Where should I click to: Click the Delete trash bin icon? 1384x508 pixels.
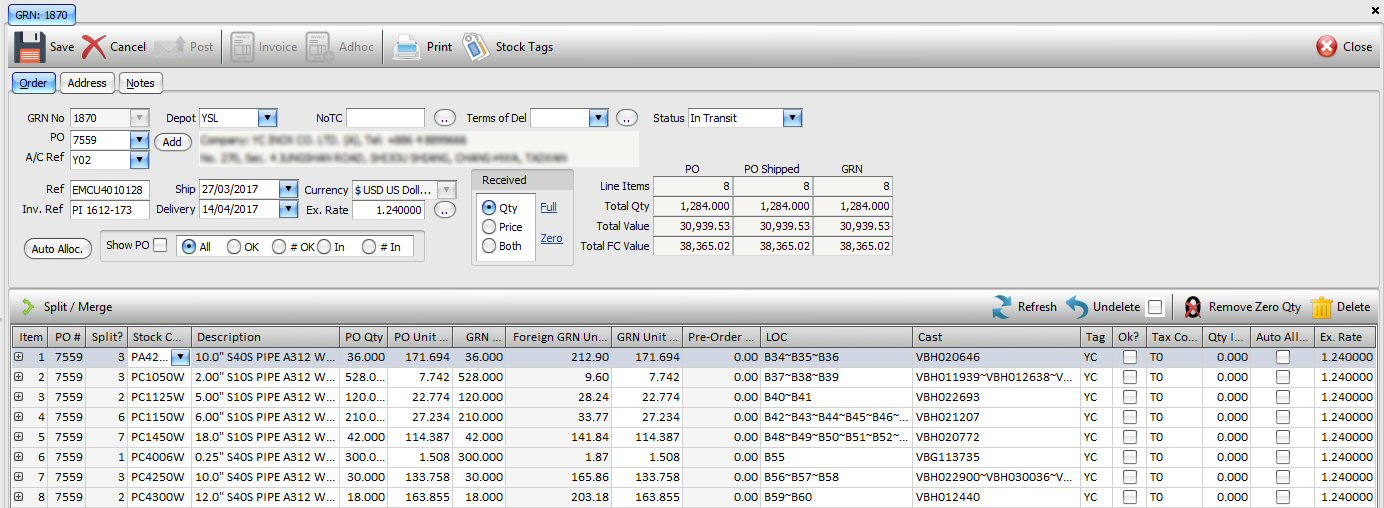[x=1322, y=307]
